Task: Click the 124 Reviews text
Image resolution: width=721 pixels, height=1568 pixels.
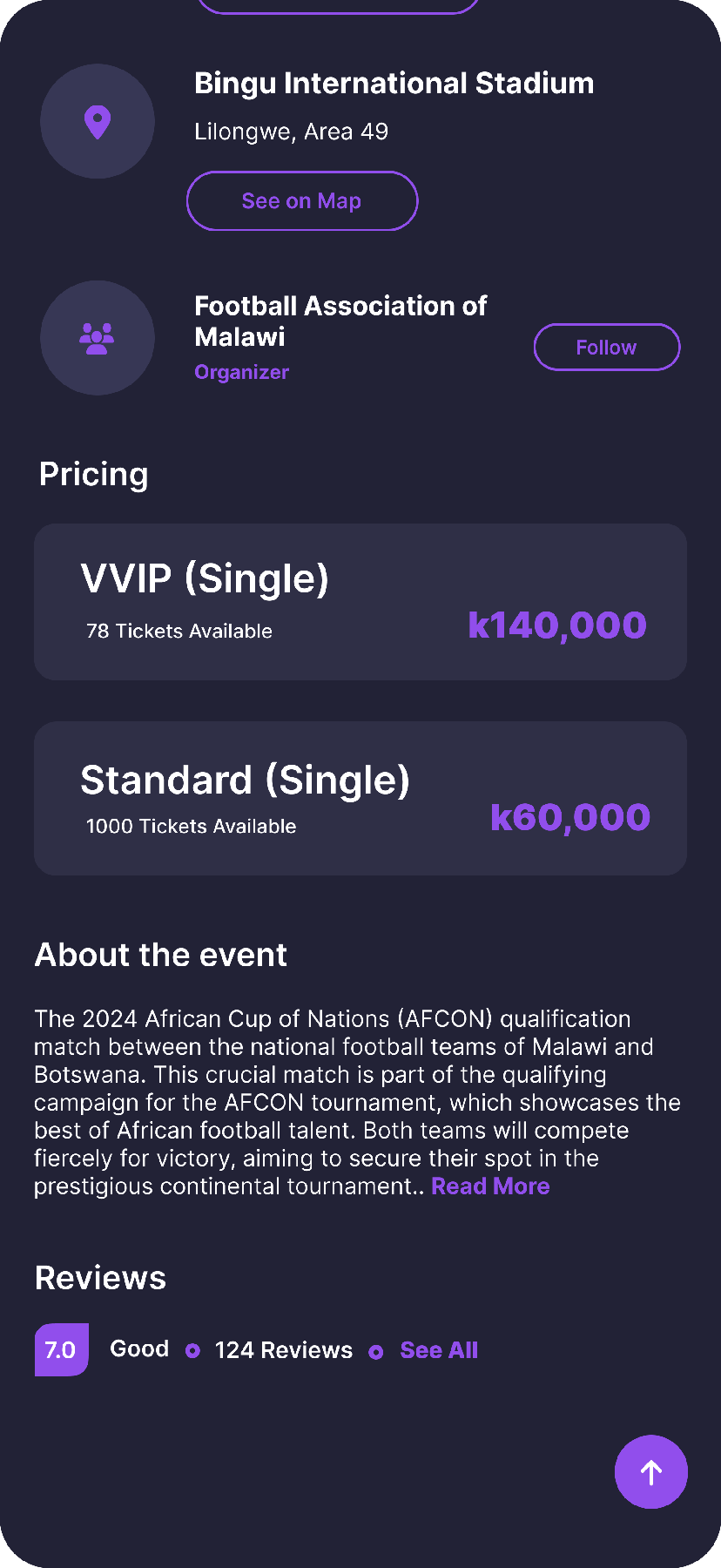Action: [284, 1350]
